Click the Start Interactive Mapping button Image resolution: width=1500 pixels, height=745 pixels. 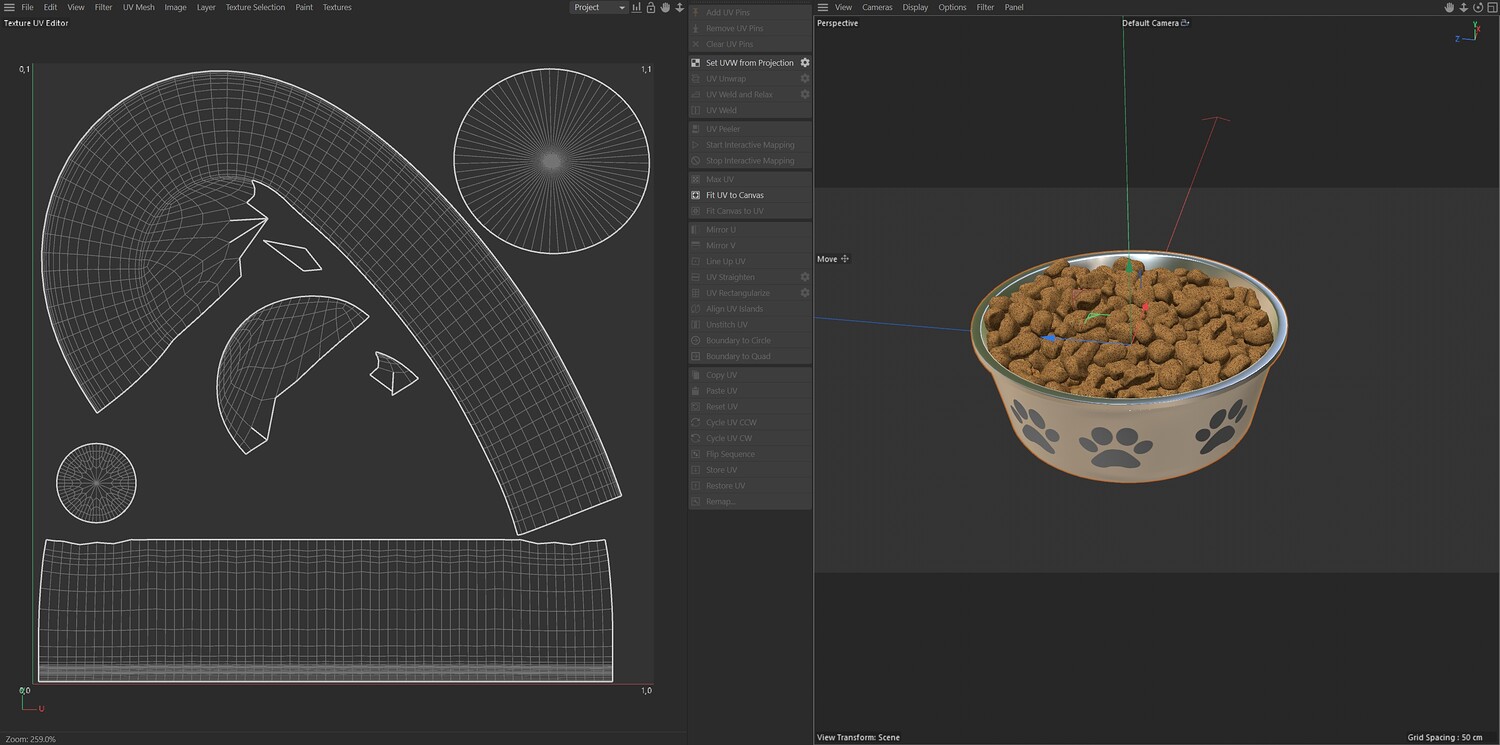click(x=750, y=145)
